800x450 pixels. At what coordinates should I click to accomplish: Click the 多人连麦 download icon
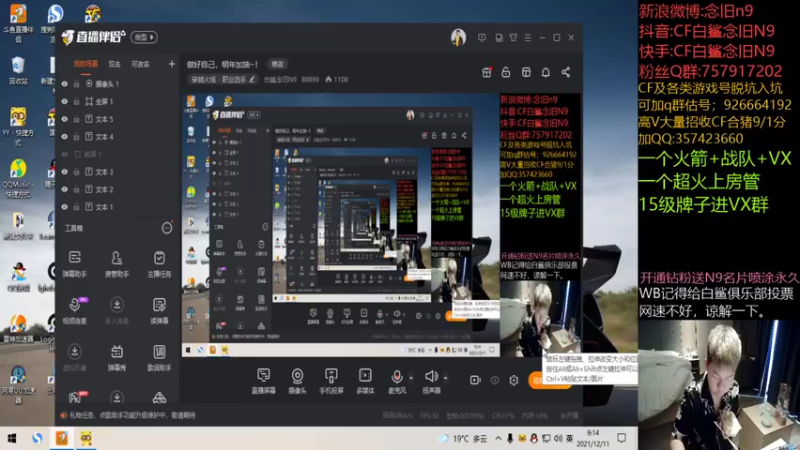tap(117, 305)
